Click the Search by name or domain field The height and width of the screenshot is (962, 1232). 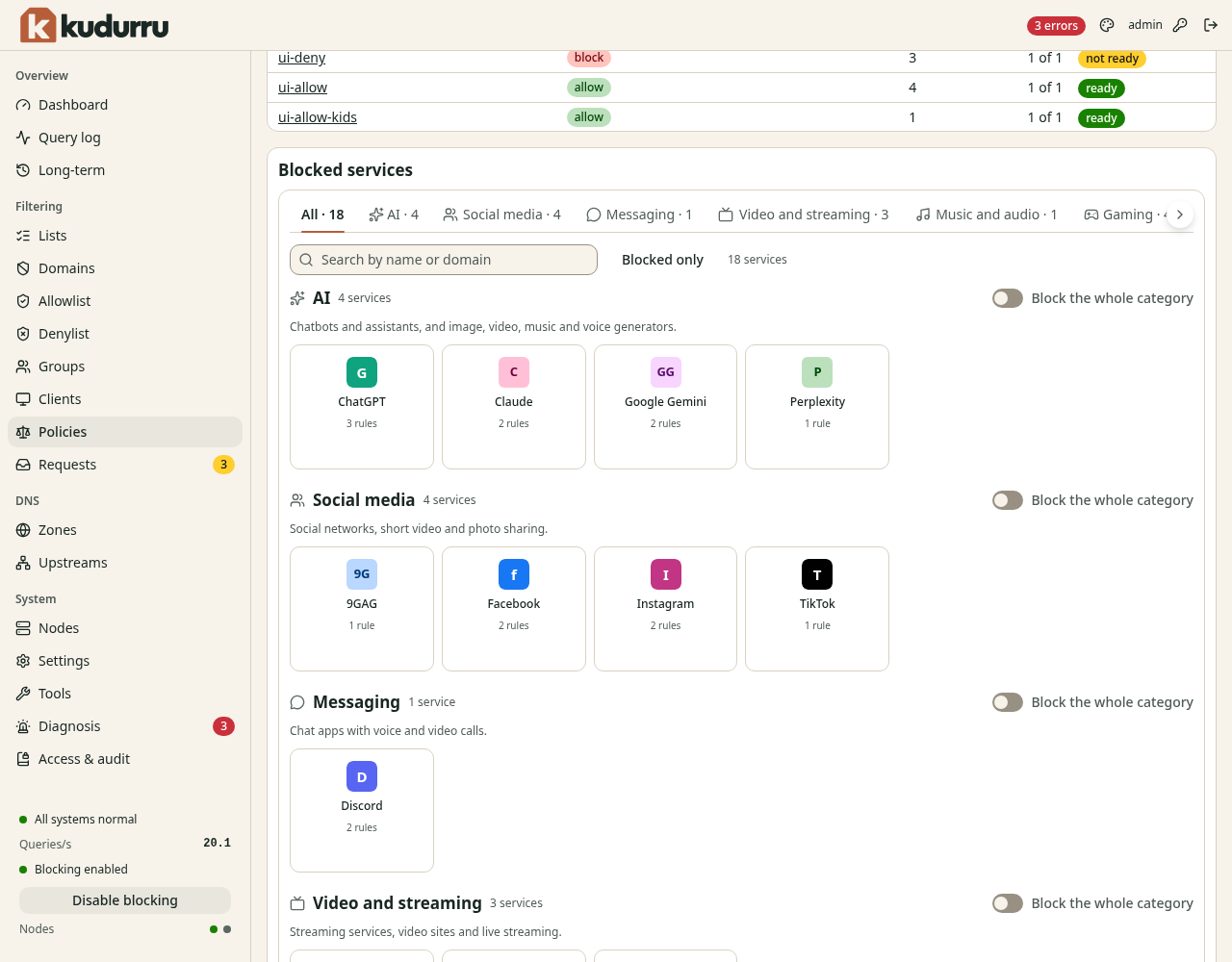pyautogui.click(x=444, y=260)
